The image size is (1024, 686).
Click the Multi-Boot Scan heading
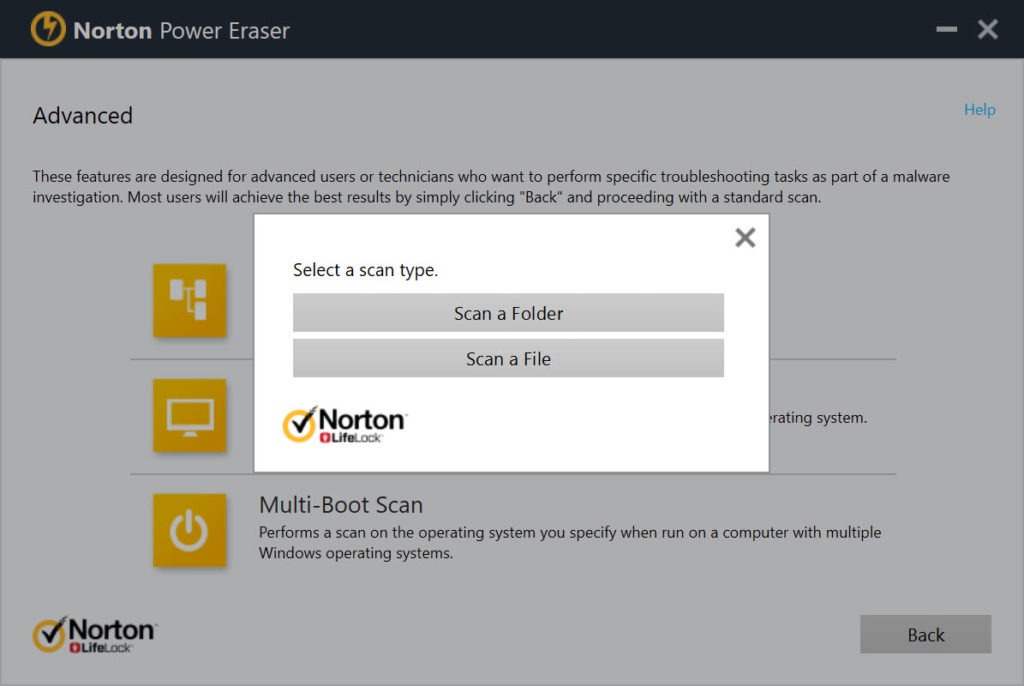pyautogui.click(x=341, y=505)
